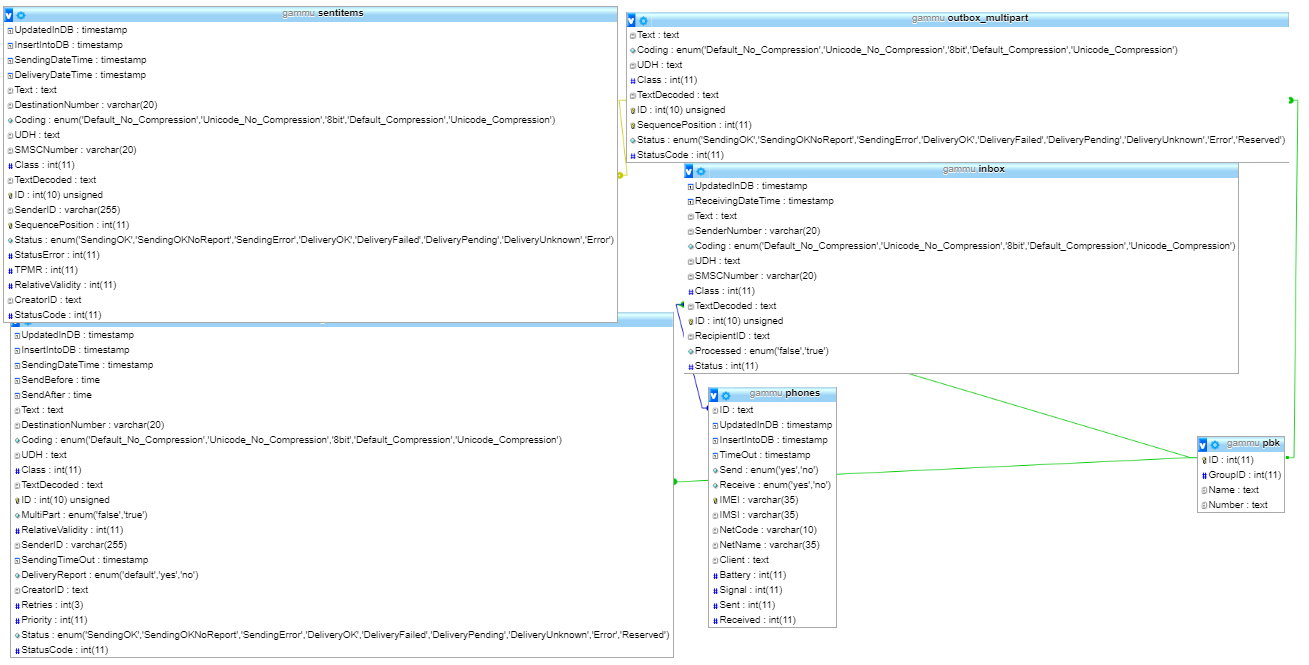Click the key icon beside pbk ID column
Screen dimensions: 1309x665
coord(1204,460)
